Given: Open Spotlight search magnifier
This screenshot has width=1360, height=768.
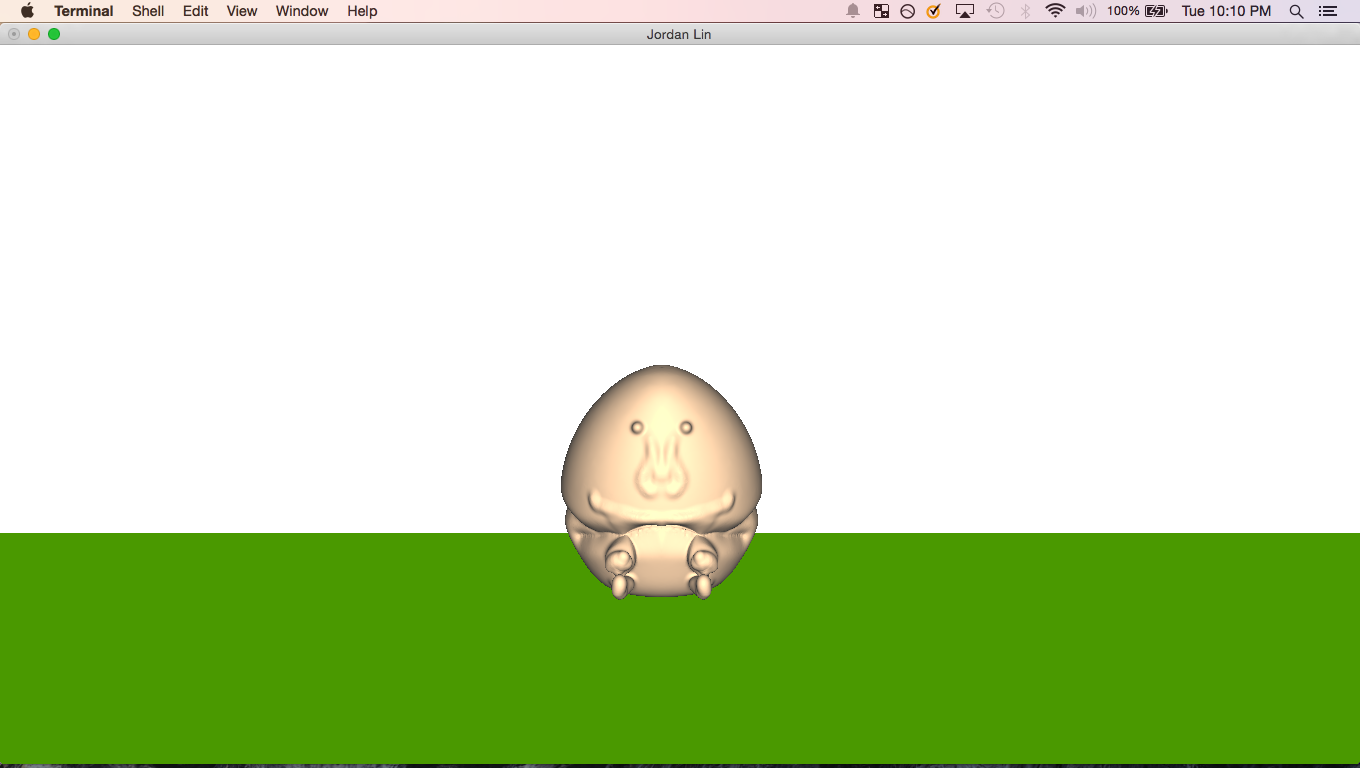Looking at the screenshot, I should click(x=1297, y=11).
